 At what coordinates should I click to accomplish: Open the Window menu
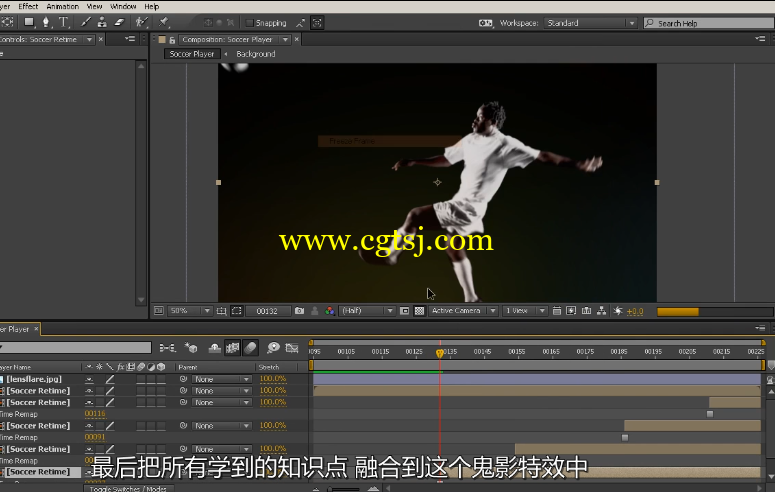coord(123,6)
